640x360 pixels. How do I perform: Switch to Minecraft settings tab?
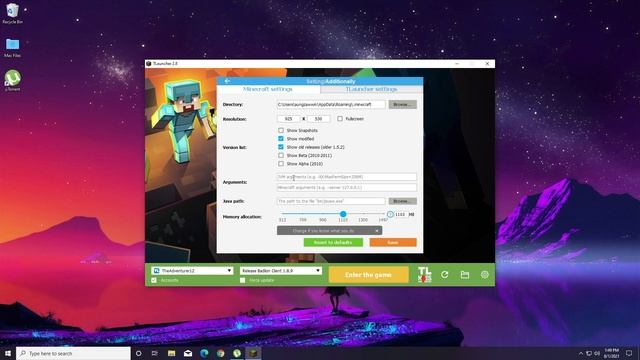point(268,89)
